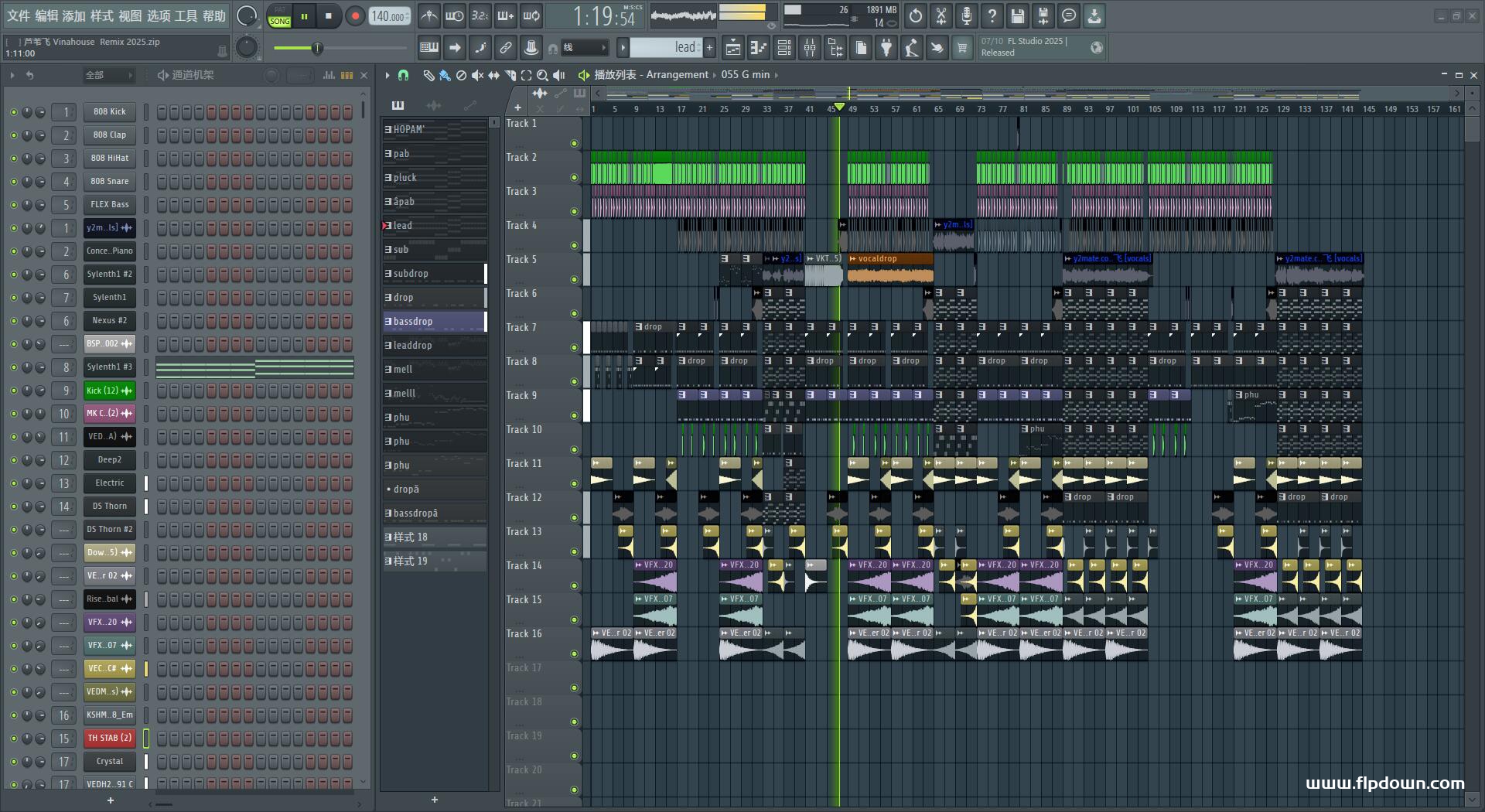Viewport: 1485px width, 812px height.
Task: Click the song position slider handle
Action: [317, 48]
